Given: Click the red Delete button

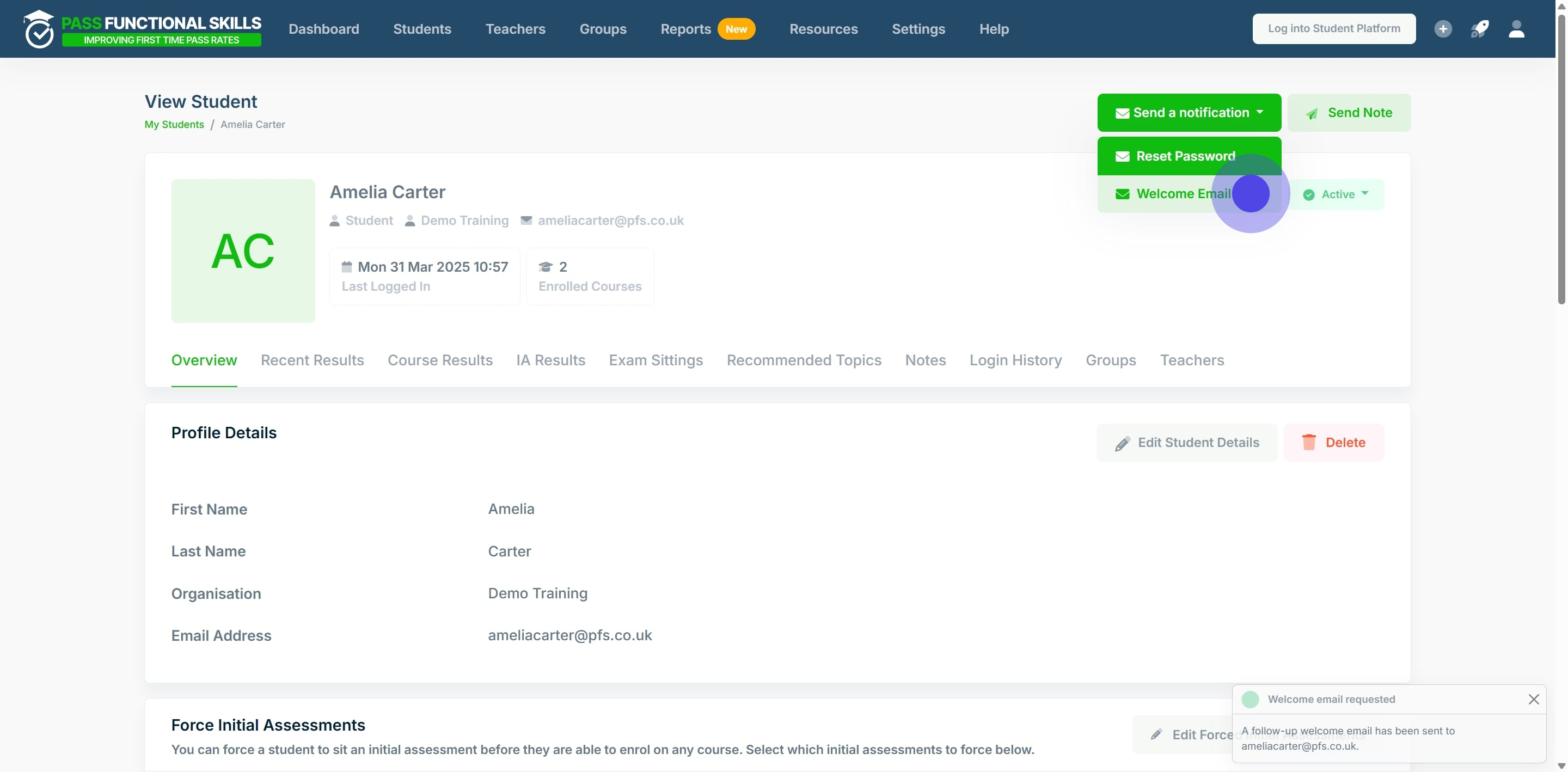Looking at the screenshot, I should click(x=1333, y=442).
